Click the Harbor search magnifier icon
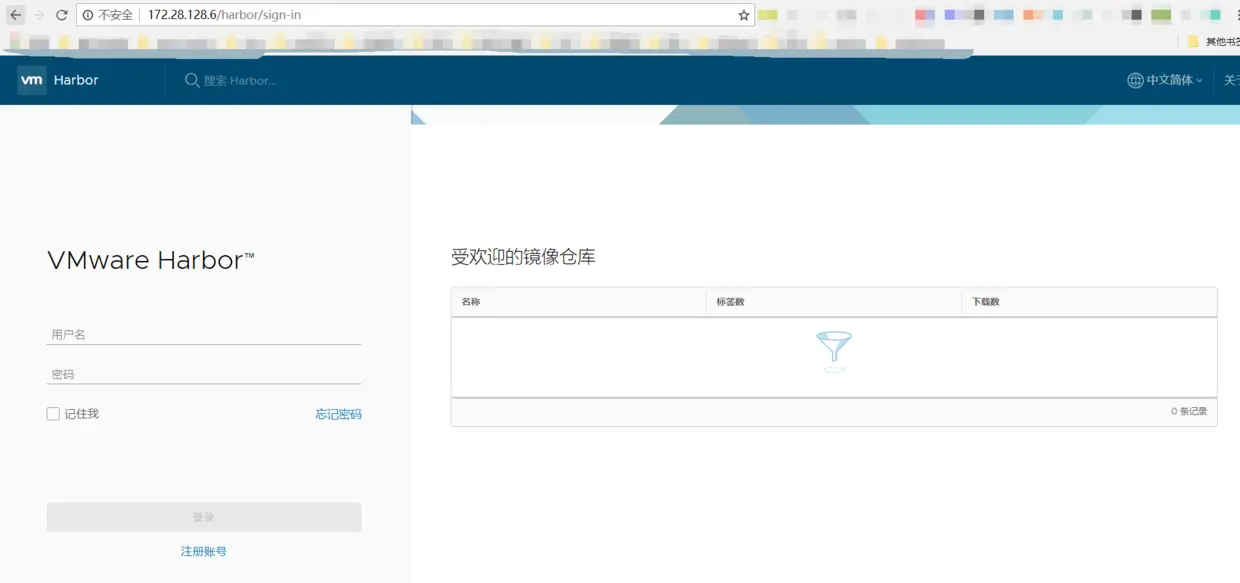 pos(192,80)
